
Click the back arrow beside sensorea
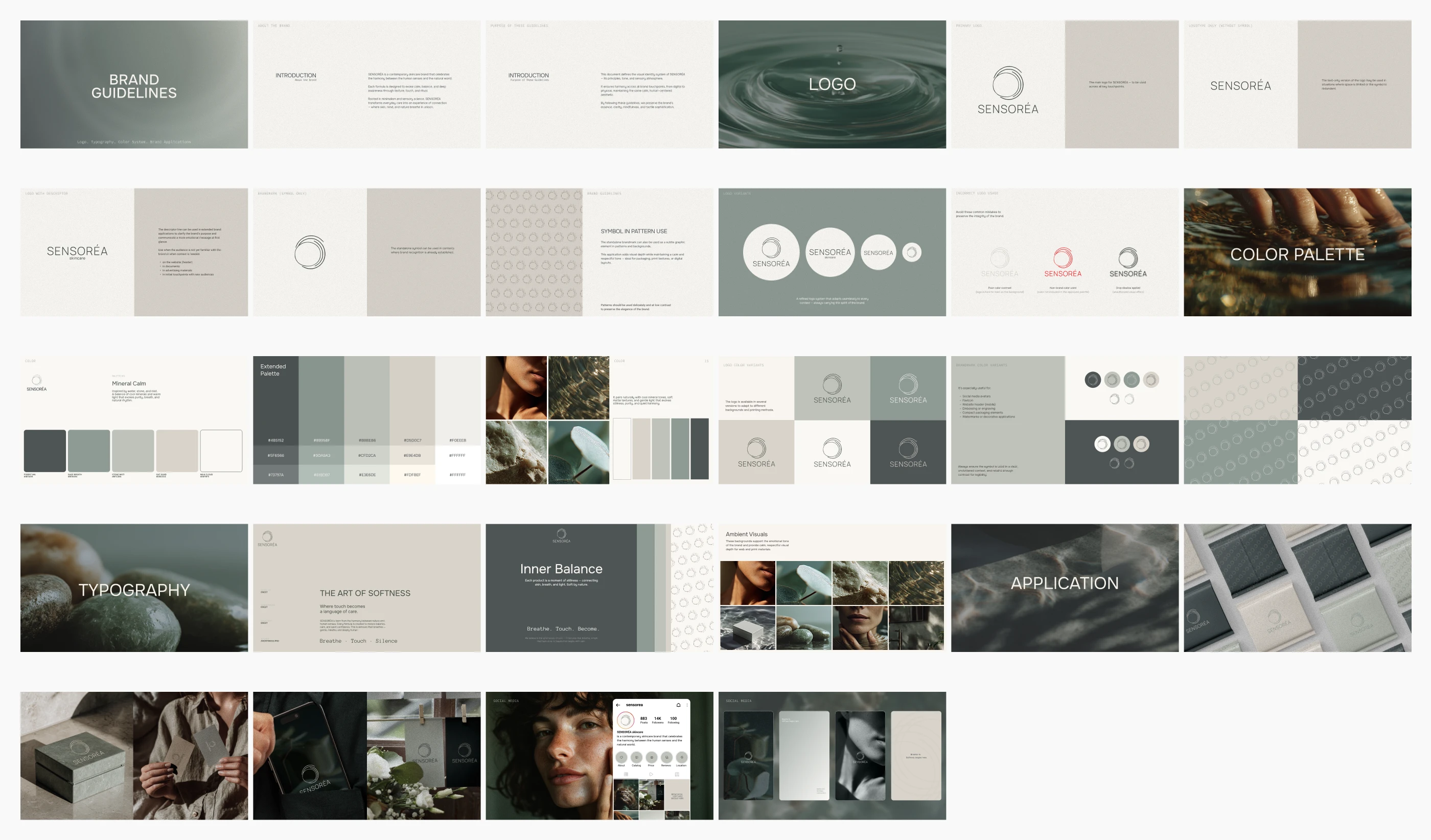click(x=618, y=705)
